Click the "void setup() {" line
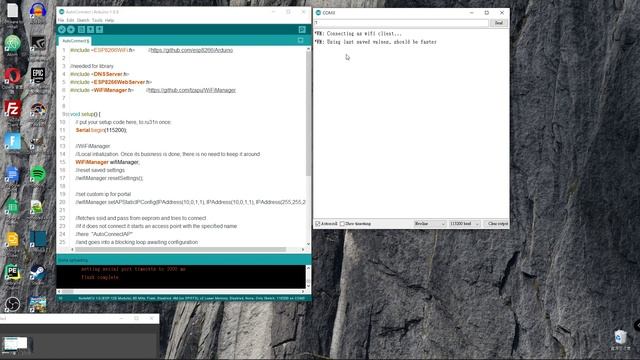The height and width of the screenshot is (360, 640). 85,114
